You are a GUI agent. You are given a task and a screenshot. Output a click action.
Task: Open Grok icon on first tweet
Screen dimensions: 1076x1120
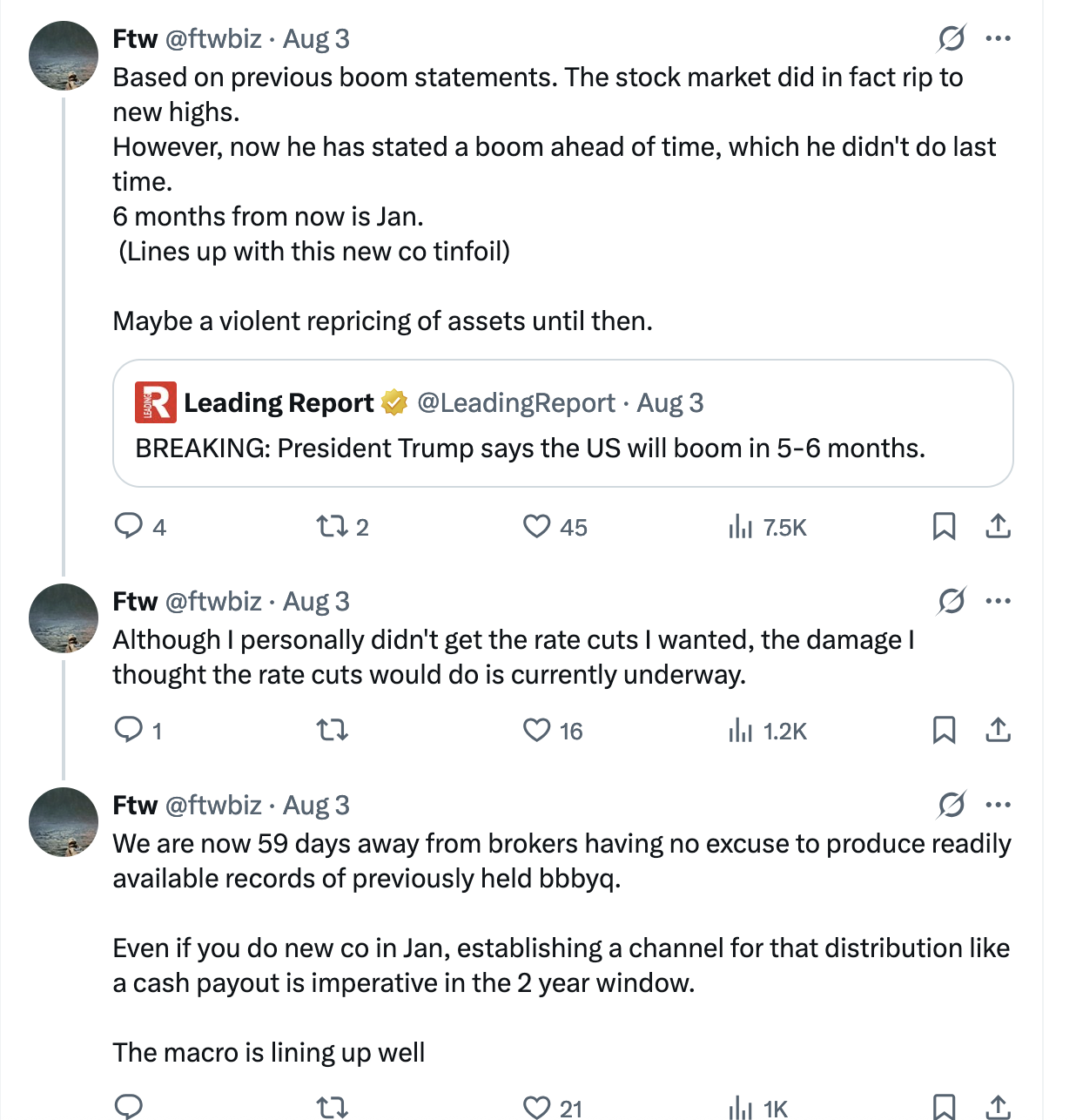pos(952,38)
